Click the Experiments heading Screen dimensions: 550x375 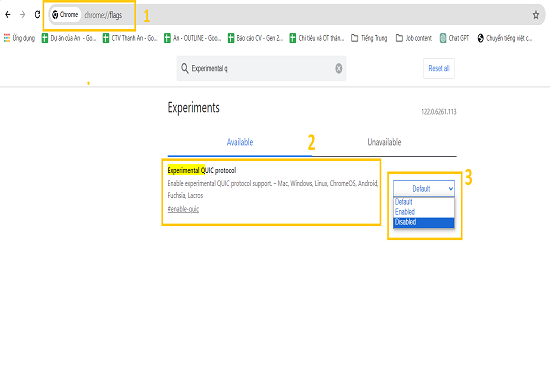194,108
